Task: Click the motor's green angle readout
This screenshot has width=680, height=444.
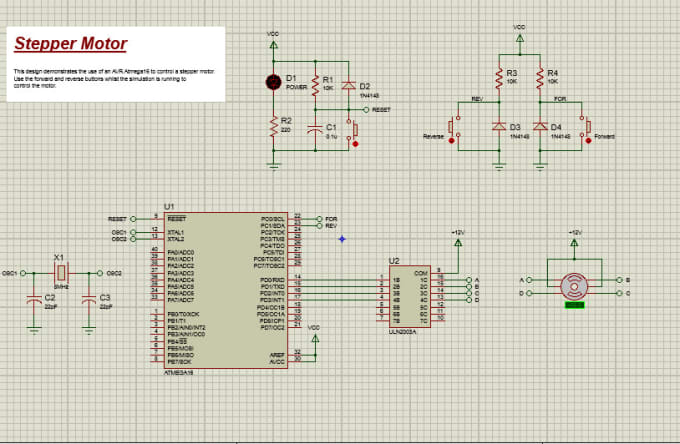Action: [x=575, y=305]
